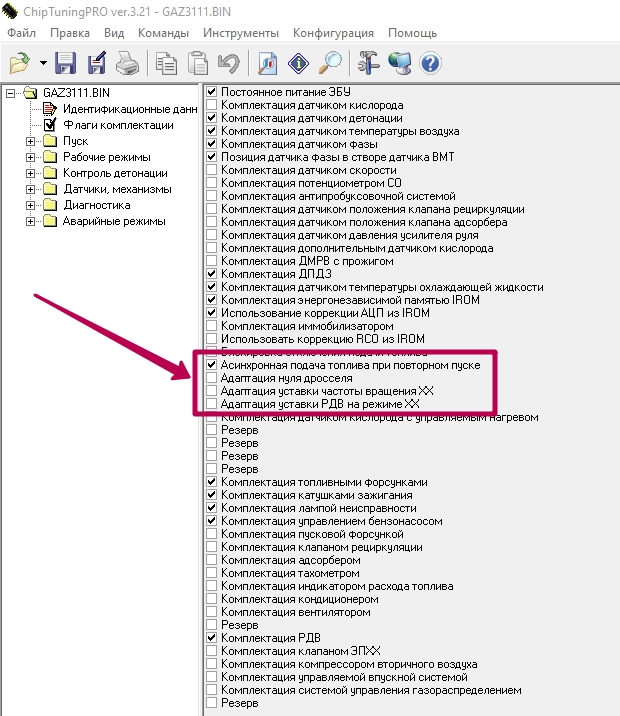
Task: Open the Инструменты menu
Action: point(241,33)
